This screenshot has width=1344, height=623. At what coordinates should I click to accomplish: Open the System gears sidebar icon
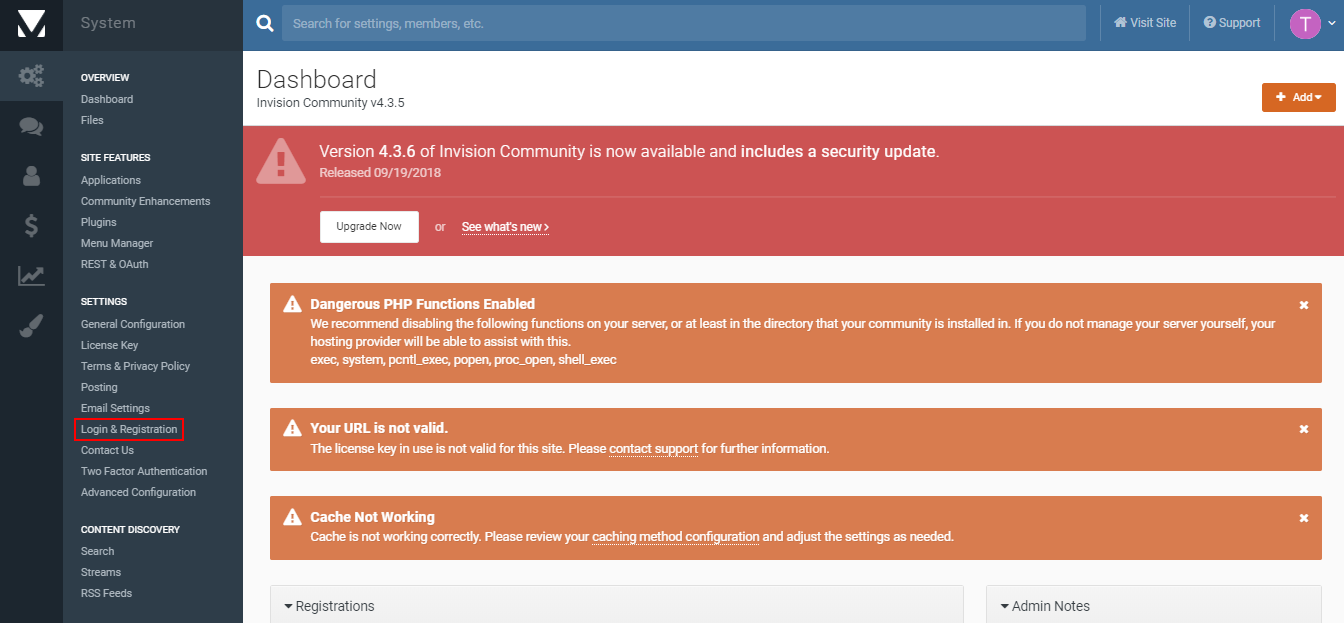31,75
